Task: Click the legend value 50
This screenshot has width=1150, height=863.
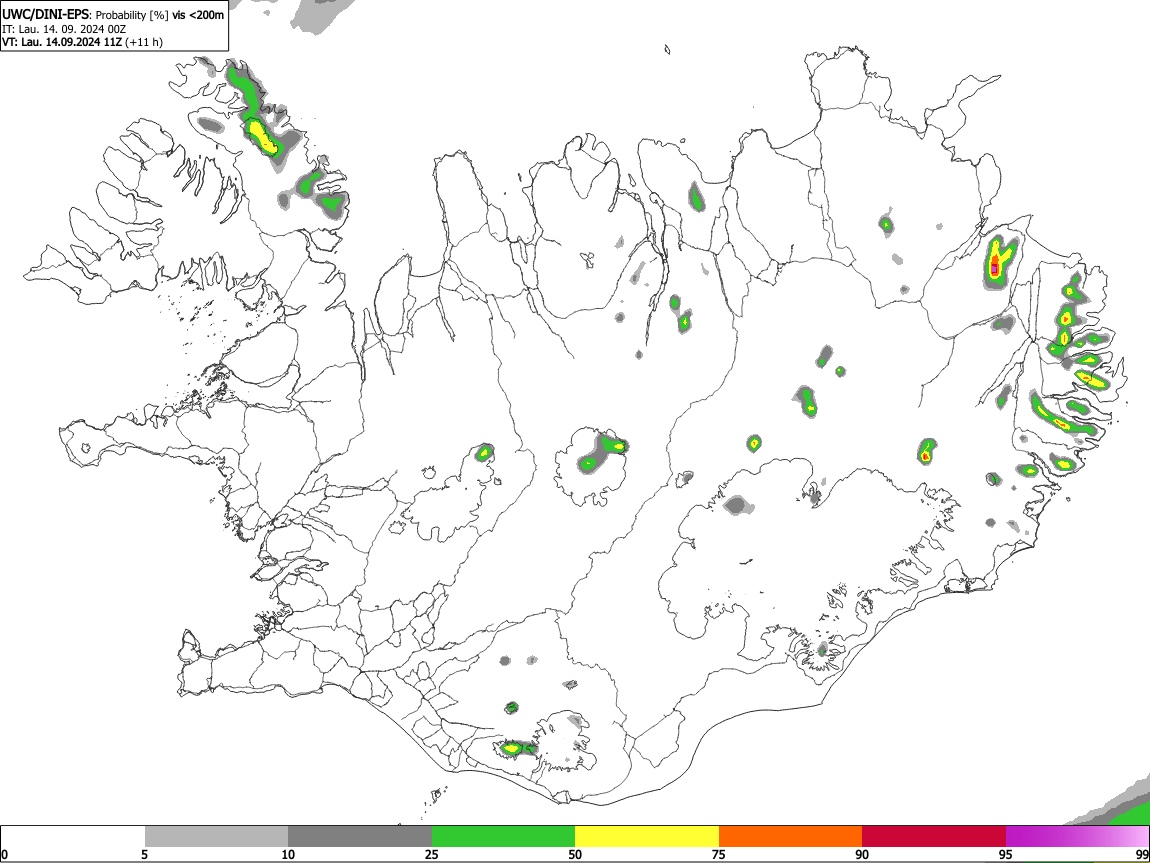Action: [x=575, y=854]
